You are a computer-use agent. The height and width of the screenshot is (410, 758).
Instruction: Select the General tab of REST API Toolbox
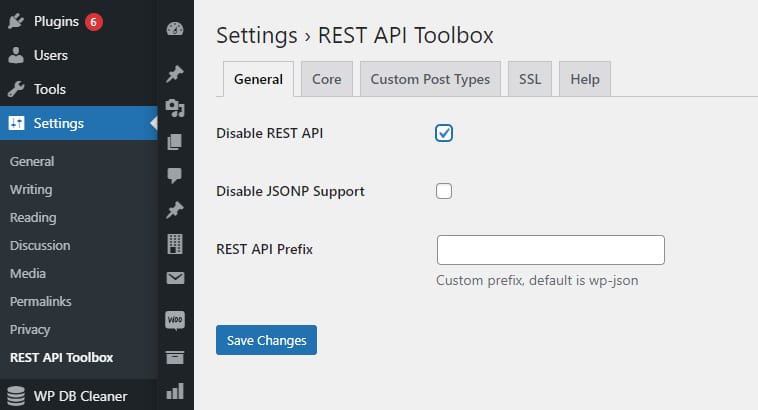[x=258, y=79]
